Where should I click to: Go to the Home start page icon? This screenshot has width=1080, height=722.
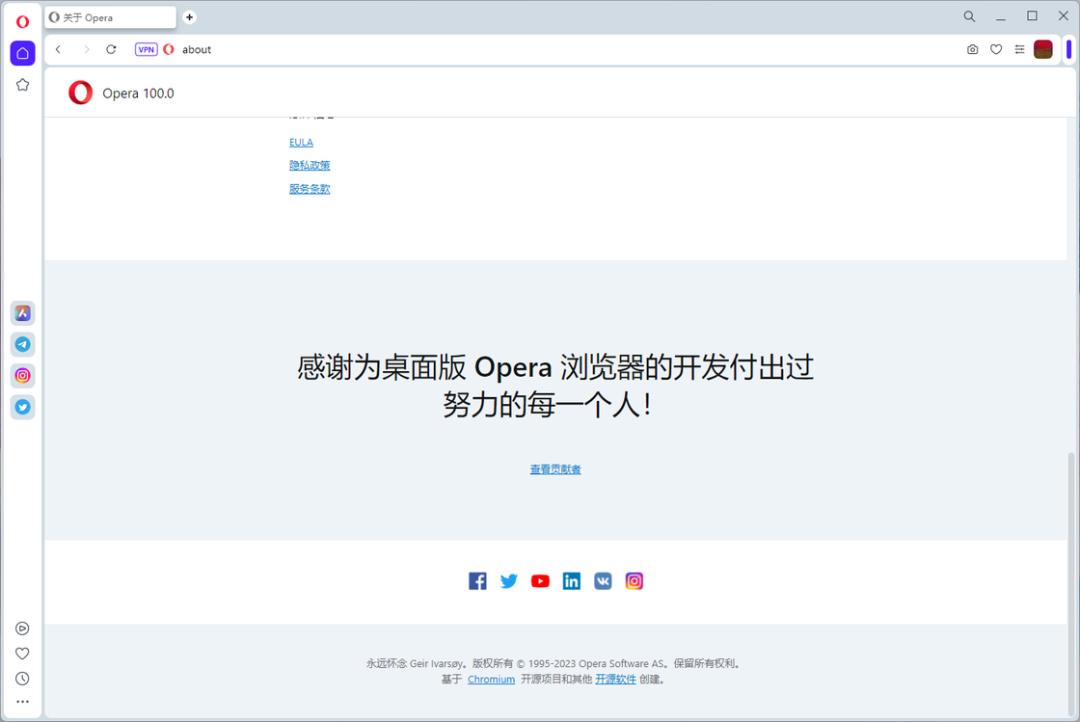[x=23, y=53]
